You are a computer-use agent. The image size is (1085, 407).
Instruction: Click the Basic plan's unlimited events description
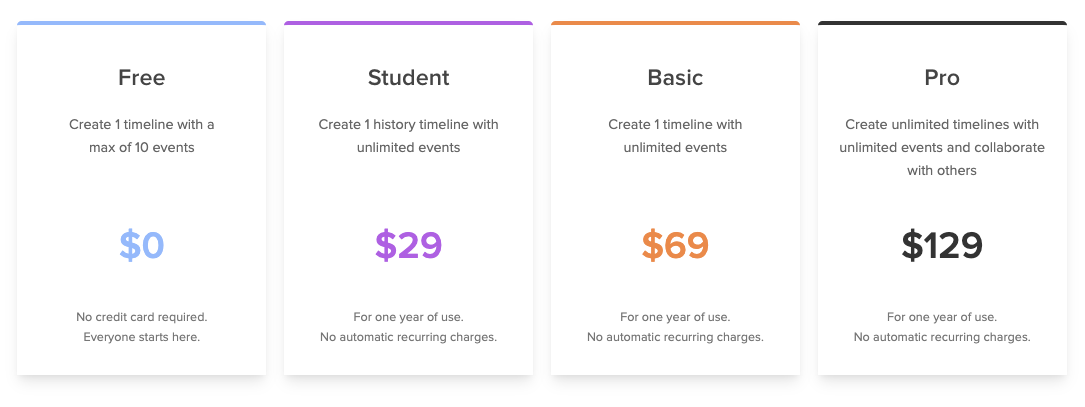[x=675, y=136]
